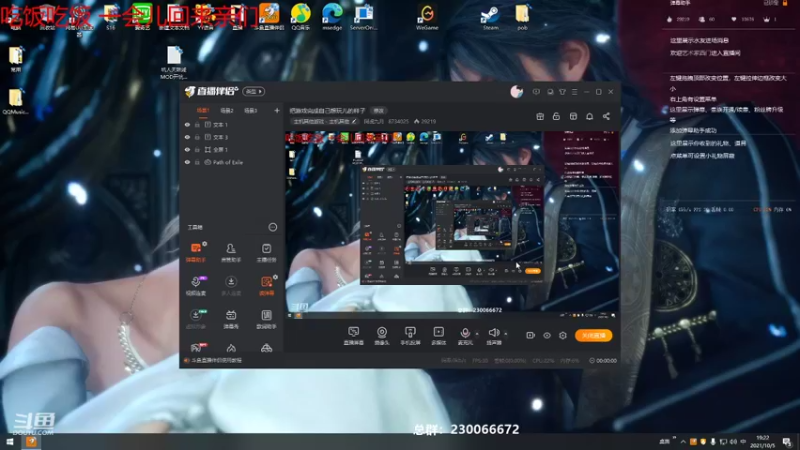This screenshot has height=450, width=800.
Task: Open QQ音乐 desktop shortcut
Action: click(x=301, y=17)
